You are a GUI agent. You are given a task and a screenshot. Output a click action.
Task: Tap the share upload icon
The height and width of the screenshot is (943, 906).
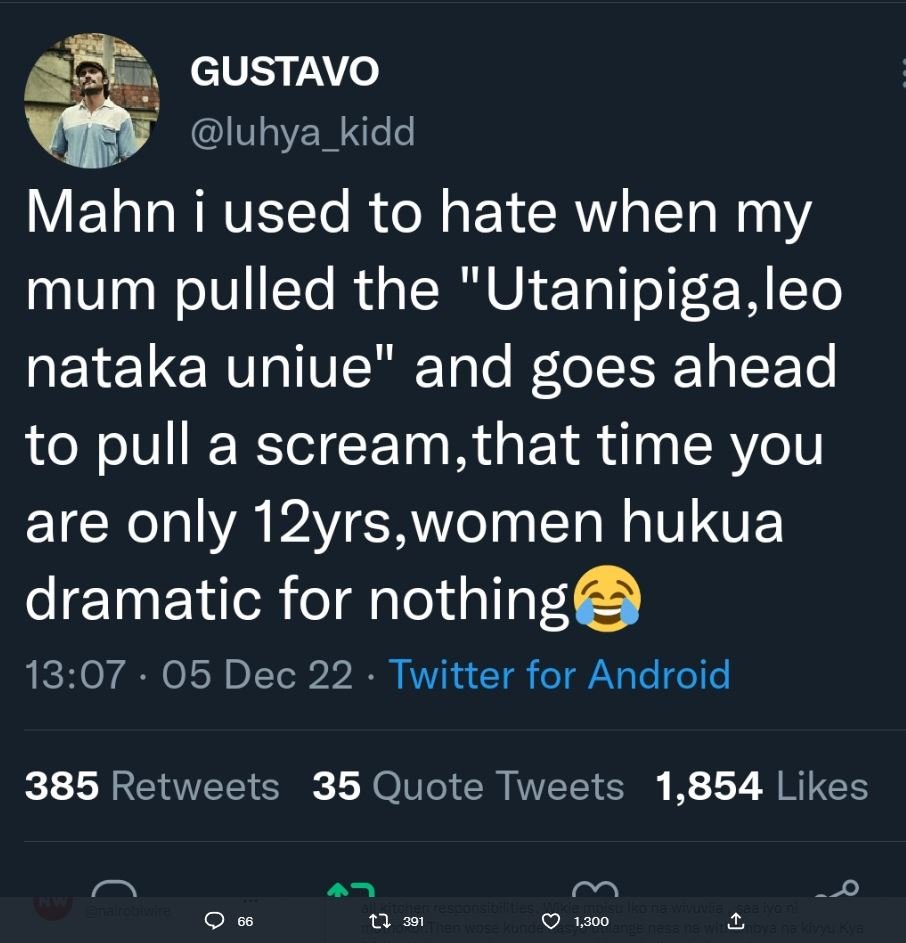coord(738,922)
